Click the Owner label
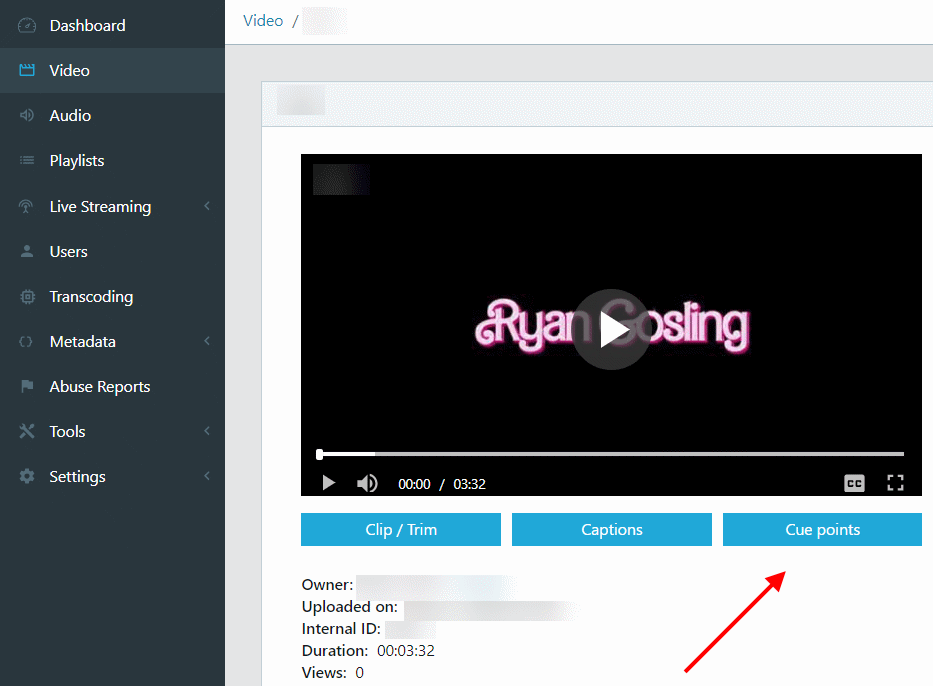The width and height of the screenshot is (933, 686). tap(327, 585)
